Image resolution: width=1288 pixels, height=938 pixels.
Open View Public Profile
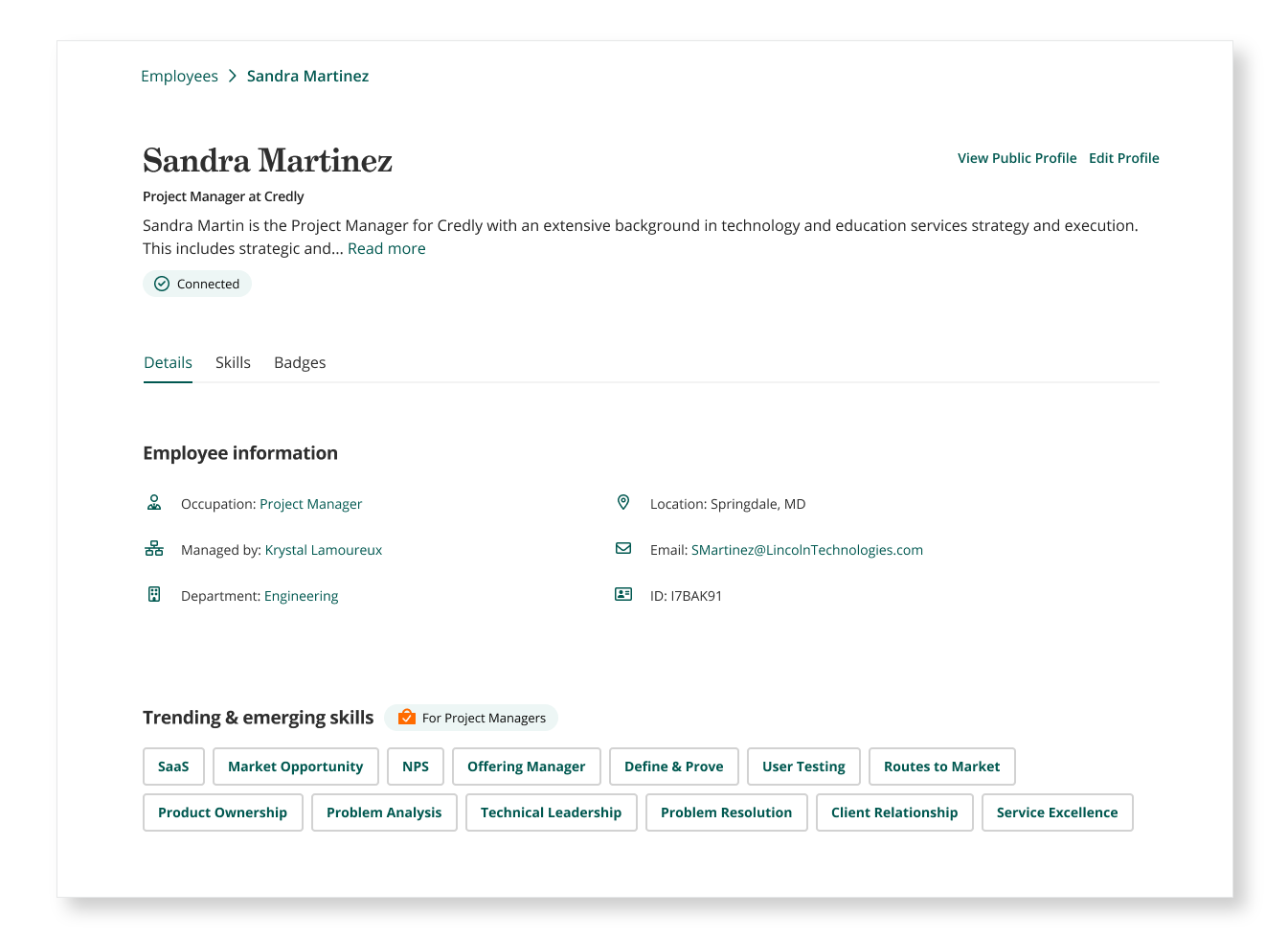(1017, 158)
